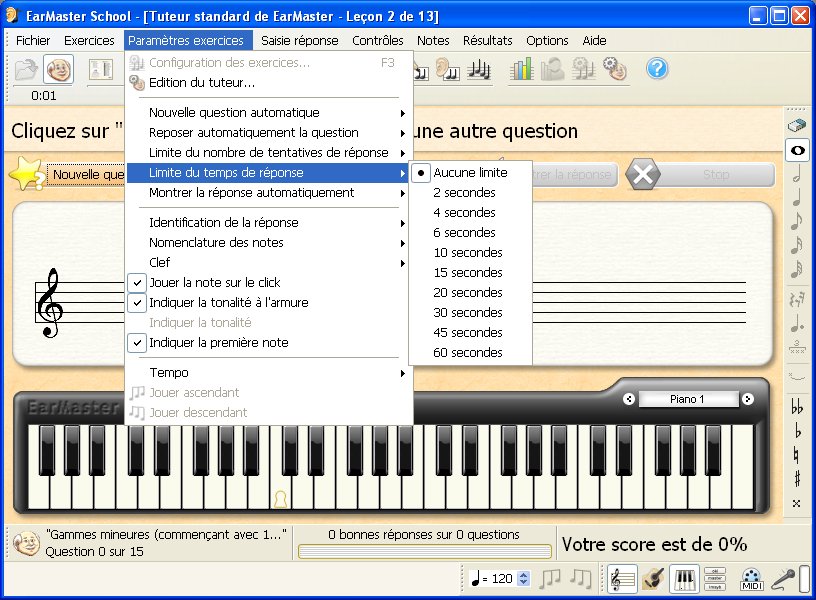Click the tutor face icon in toolbar

coord(59,69)
